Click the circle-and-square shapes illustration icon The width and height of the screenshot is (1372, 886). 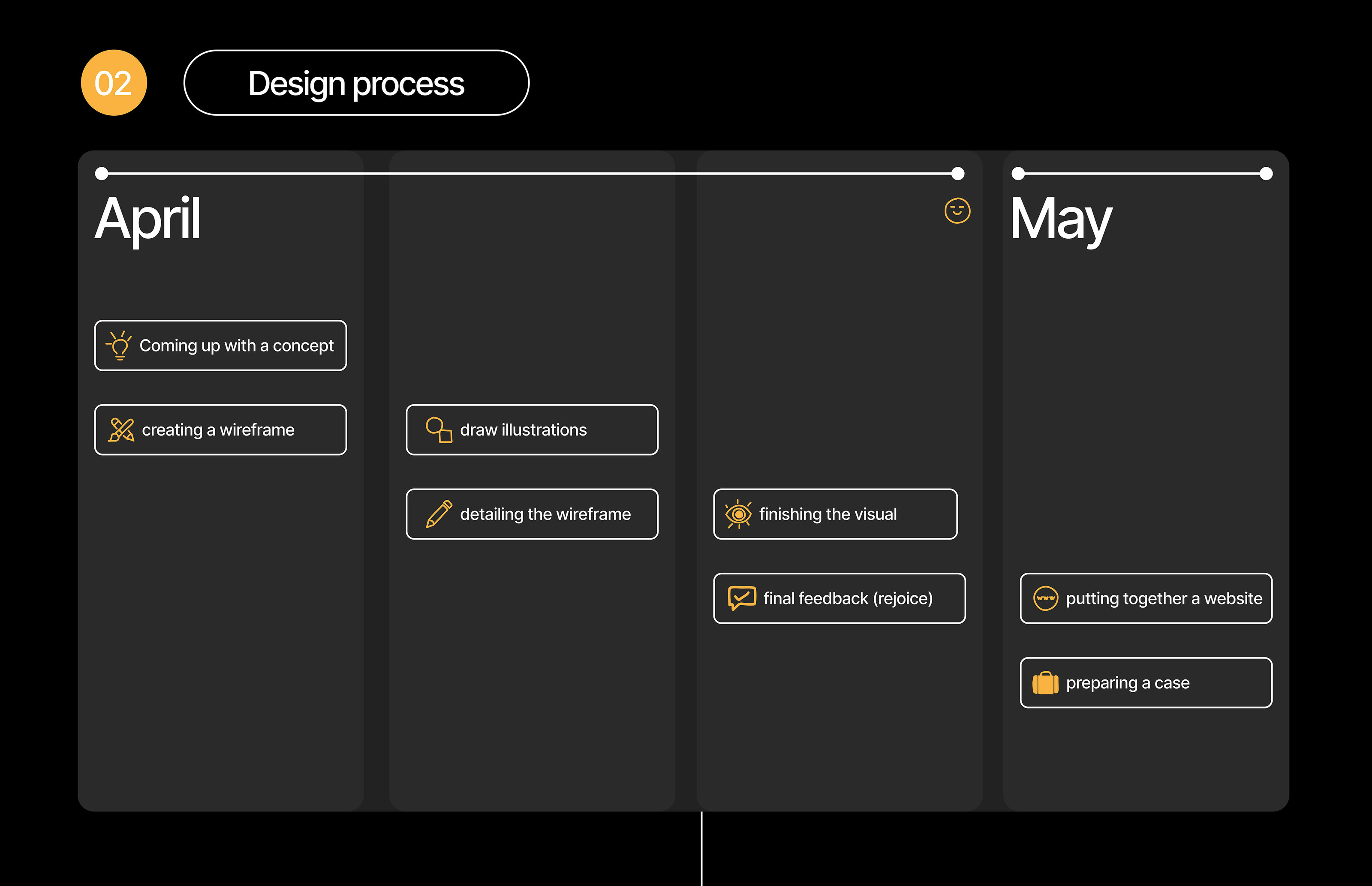[x=439, y=430]
